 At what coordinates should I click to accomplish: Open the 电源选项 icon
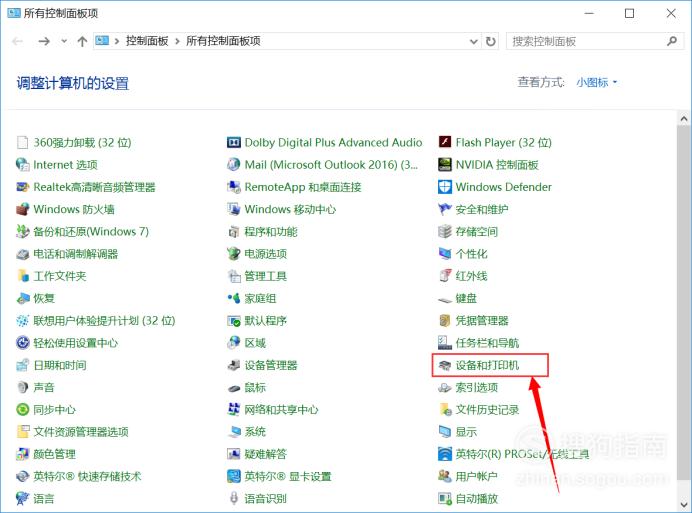(x=233, y=254)
